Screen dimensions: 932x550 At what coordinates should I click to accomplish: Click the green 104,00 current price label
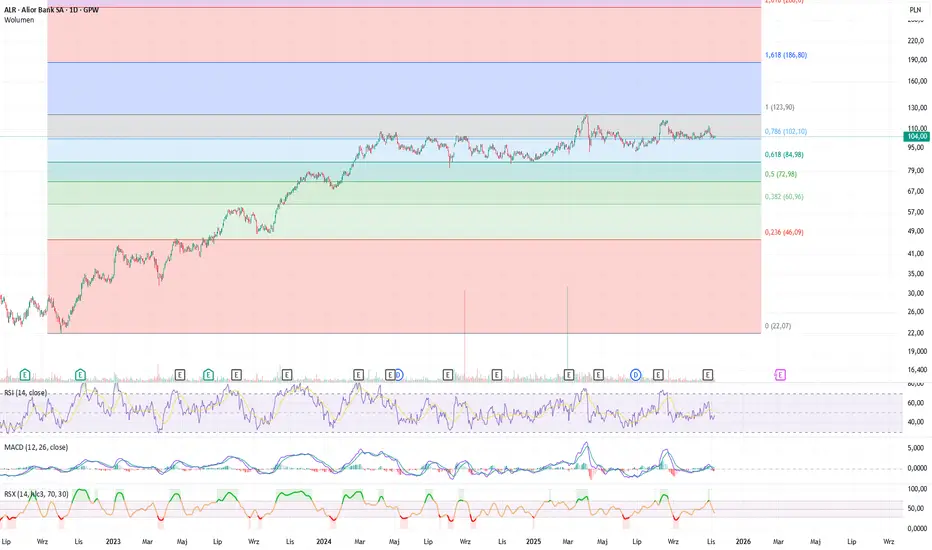(917, 137)
